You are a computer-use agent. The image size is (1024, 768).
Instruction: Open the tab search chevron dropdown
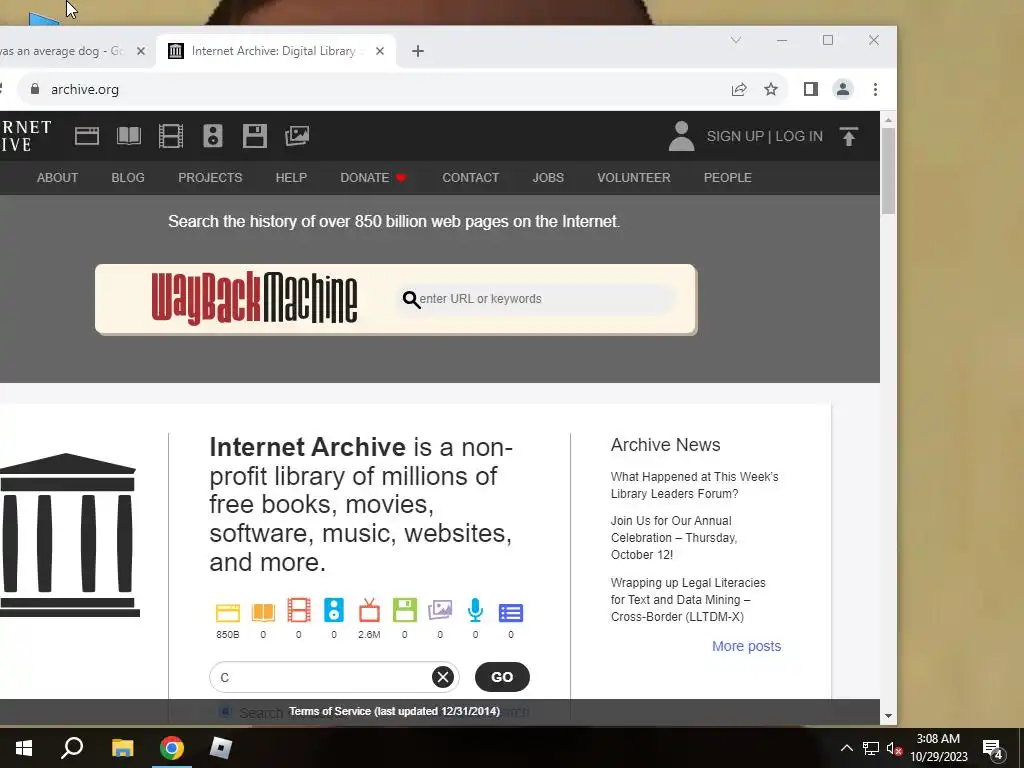[x=736, y=40]
